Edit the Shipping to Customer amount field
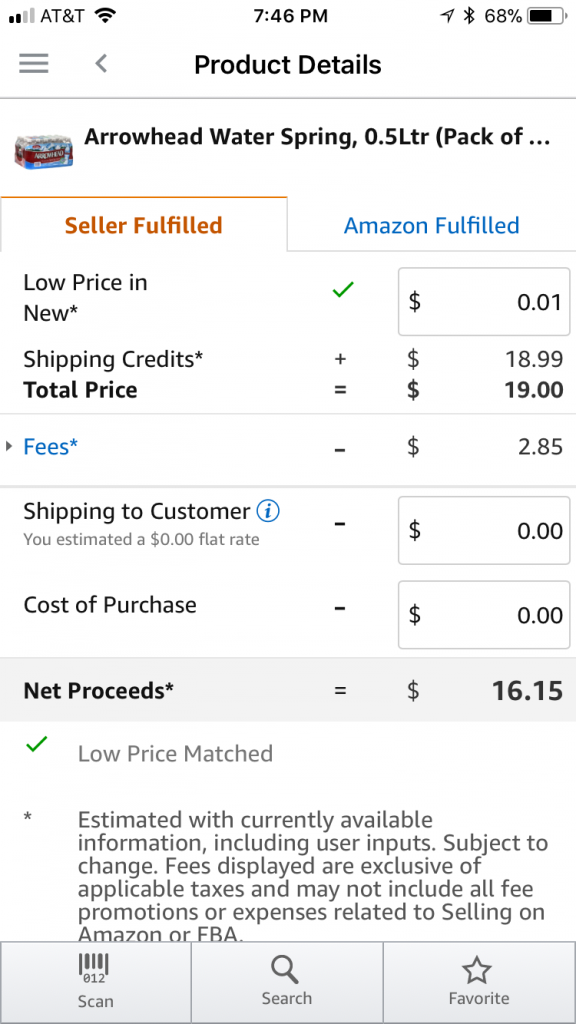The width and height of the screenshot is (576, 1024). pos(484,530)
